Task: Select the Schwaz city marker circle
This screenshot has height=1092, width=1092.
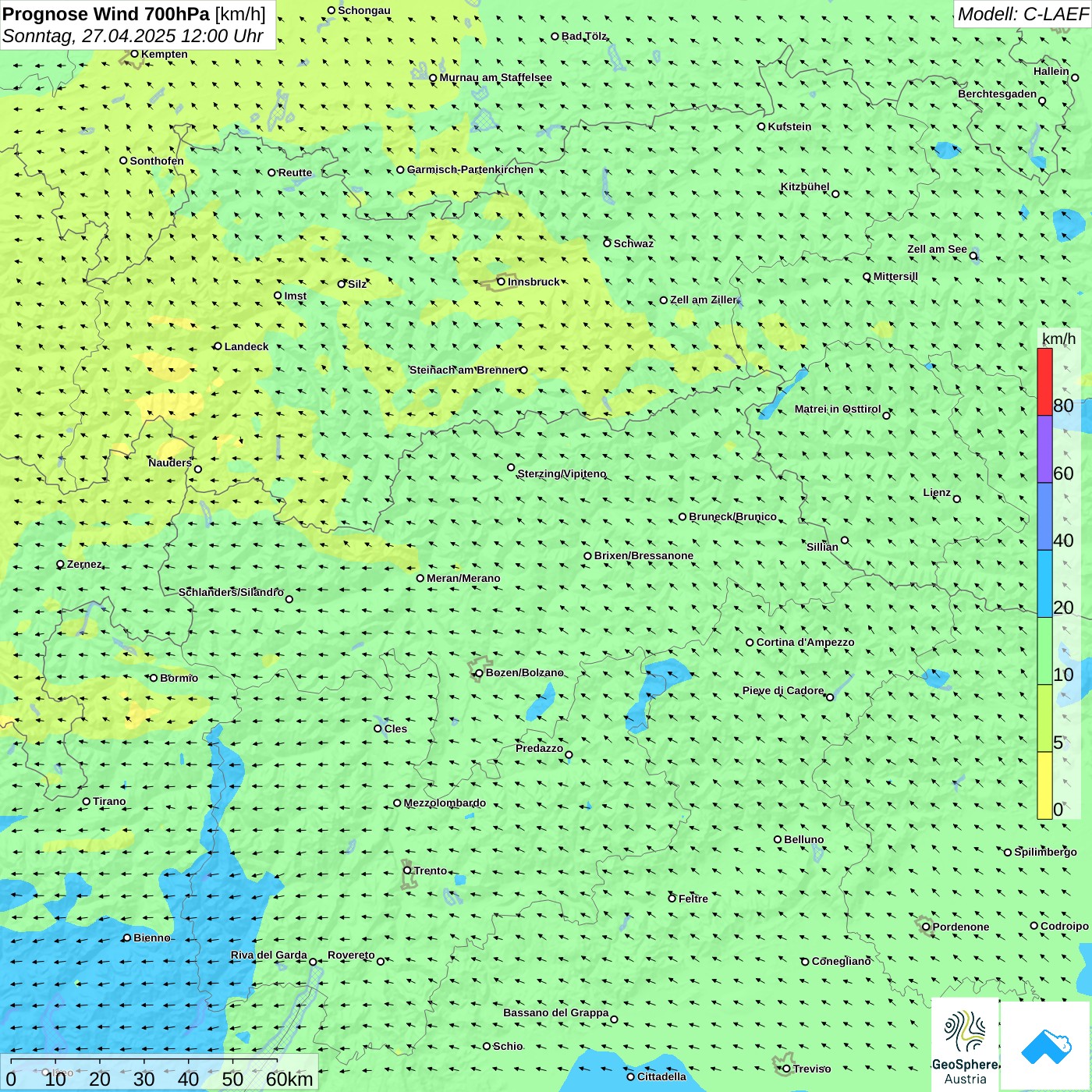Action: pos(607,243)
